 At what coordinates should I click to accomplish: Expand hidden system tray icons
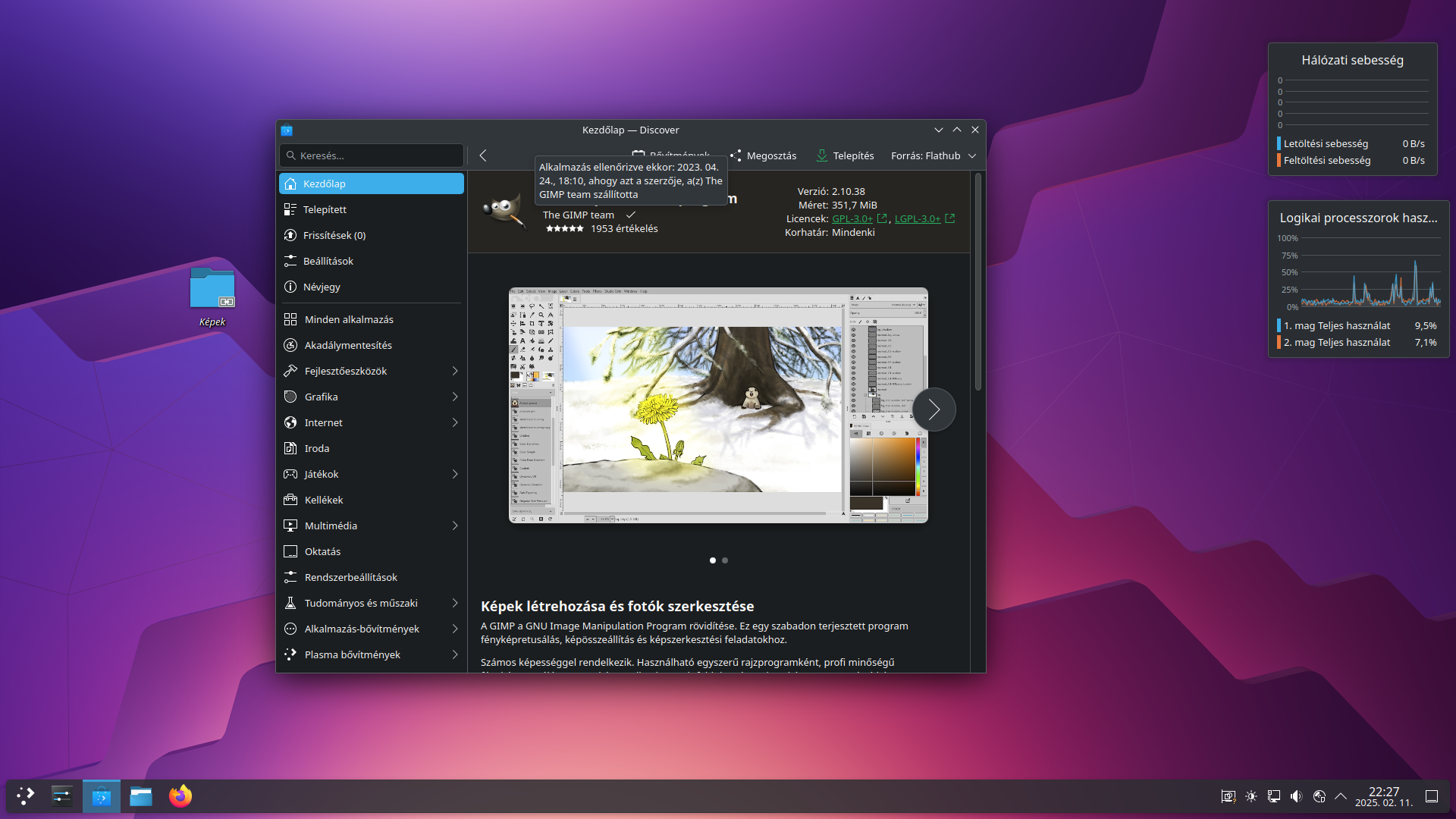(1341, 796)
